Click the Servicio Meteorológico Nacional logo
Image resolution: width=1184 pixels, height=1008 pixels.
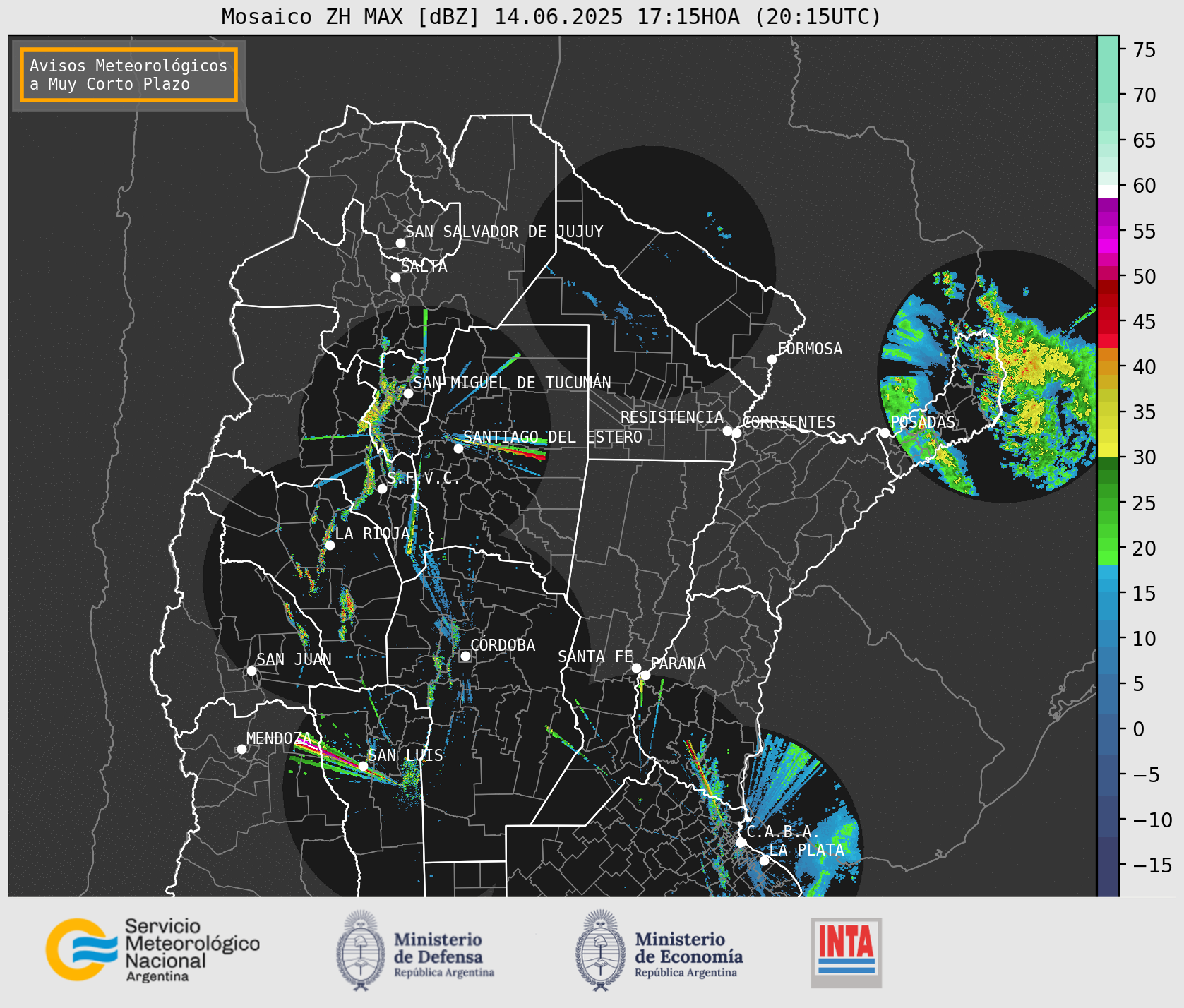153,949
